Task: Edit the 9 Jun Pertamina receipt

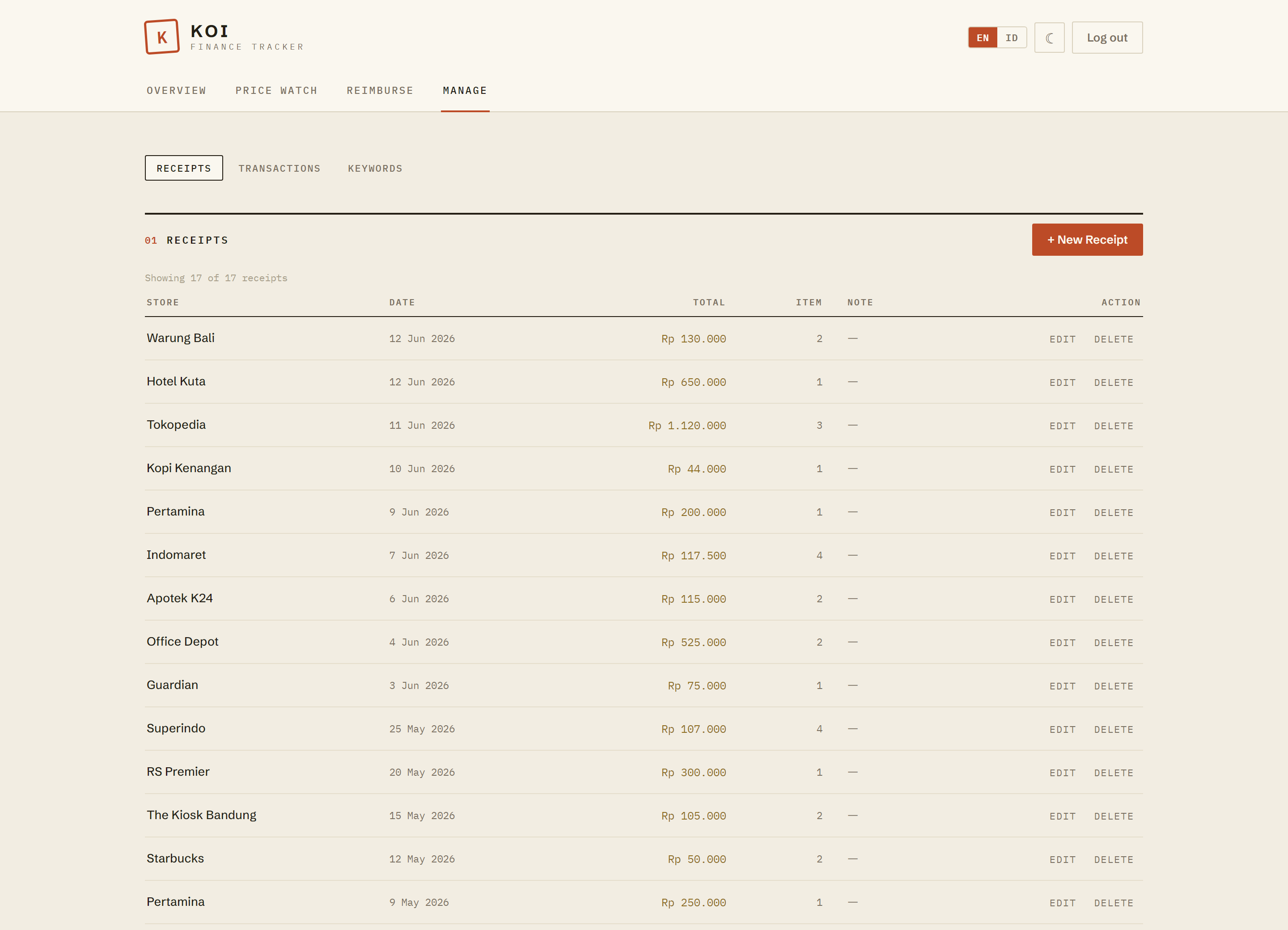Action: click(1063, 513)
